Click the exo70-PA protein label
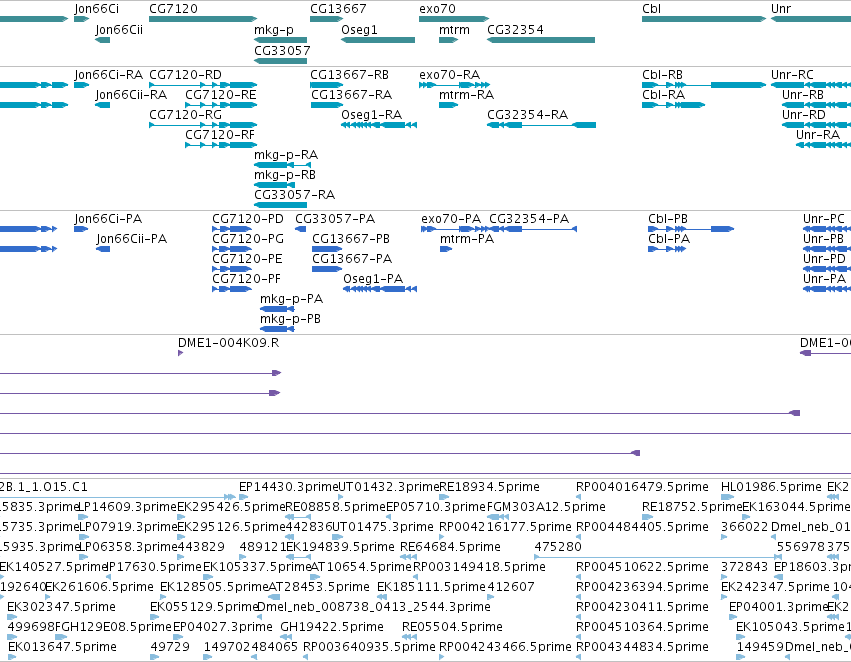This screenshot has height=662, width=851. click(x=451, y=219)
